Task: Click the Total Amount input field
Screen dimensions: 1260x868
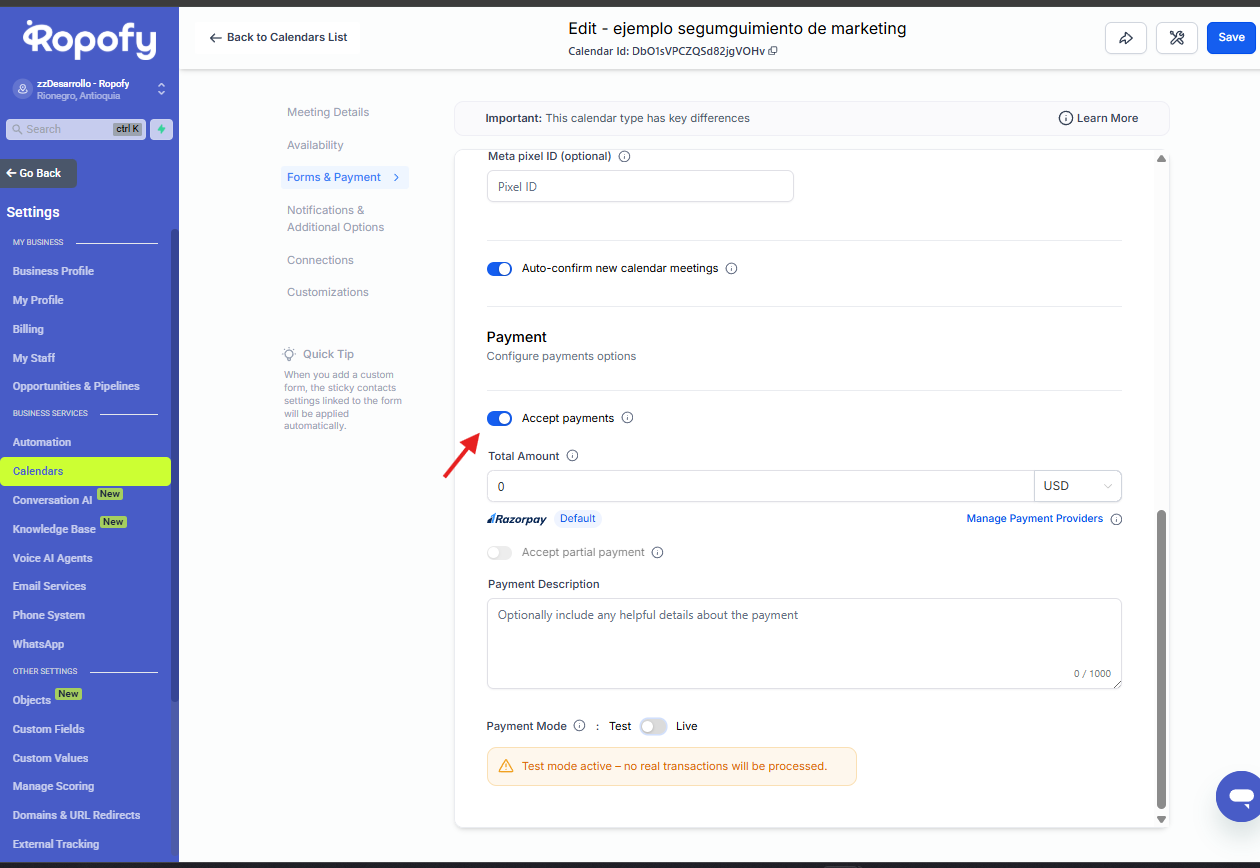Action: (760, 486)
